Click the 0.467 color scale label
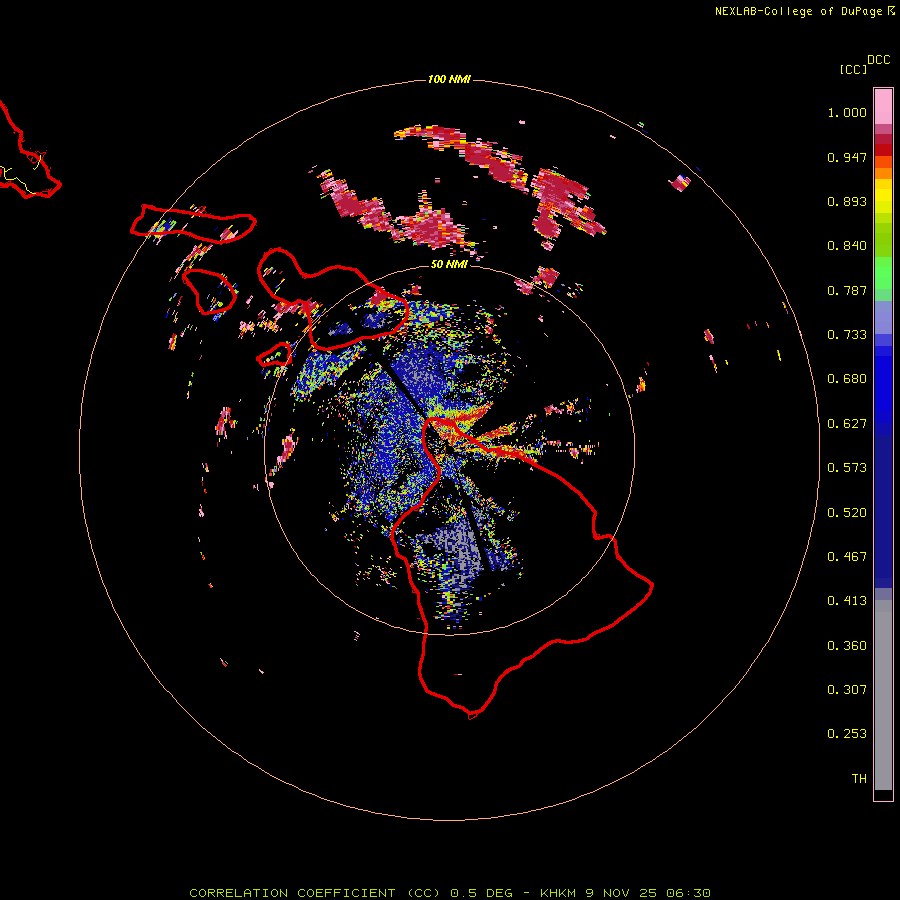The width and height of the screenshot is (900, 900). pos(847,557)
